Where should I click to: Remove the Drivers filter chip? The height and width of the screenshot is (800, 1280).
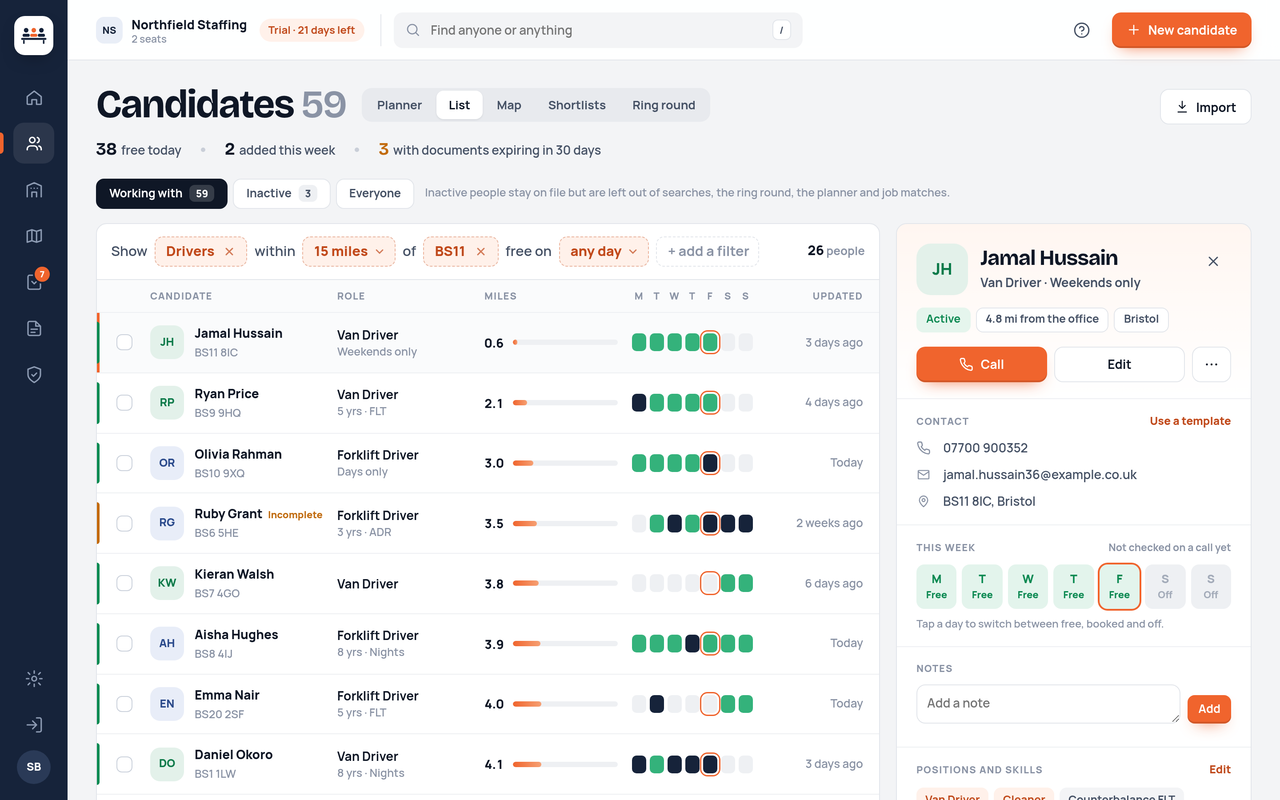pyautogui.click(x=229, y=252)
